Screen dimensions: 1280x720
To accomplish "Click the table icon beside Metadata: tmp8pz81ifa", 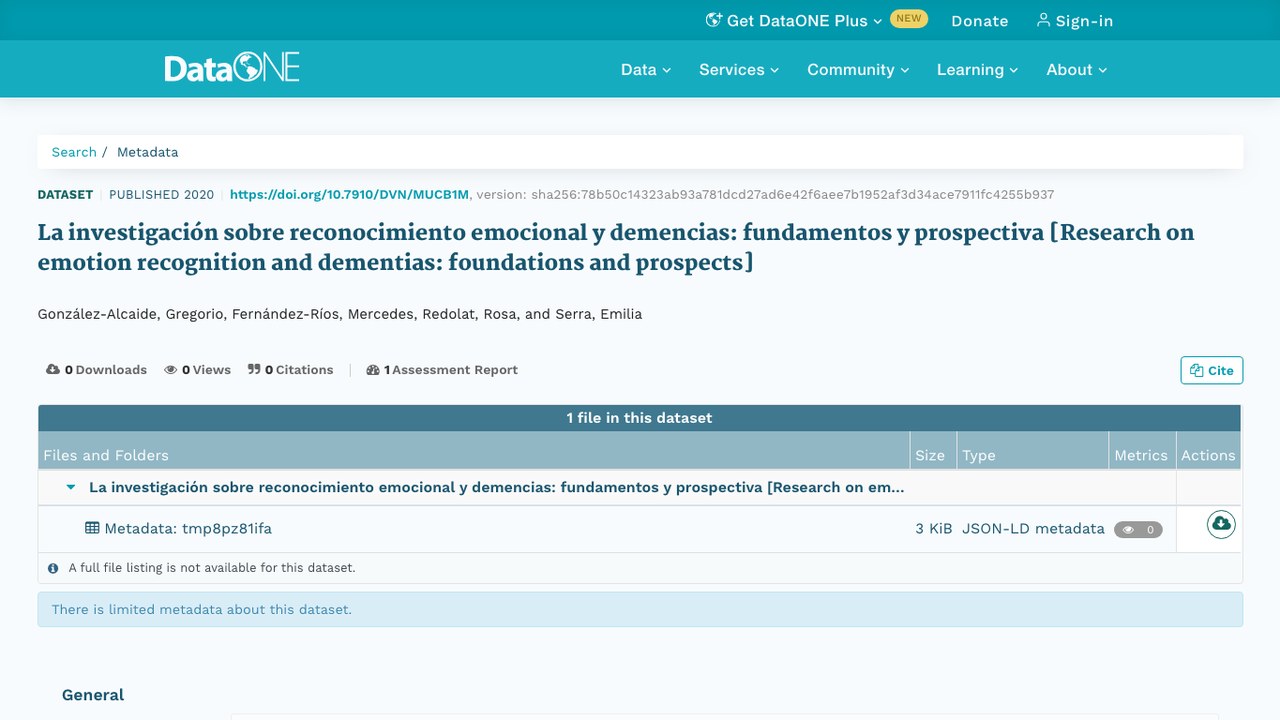I will [x=92, y=528].
